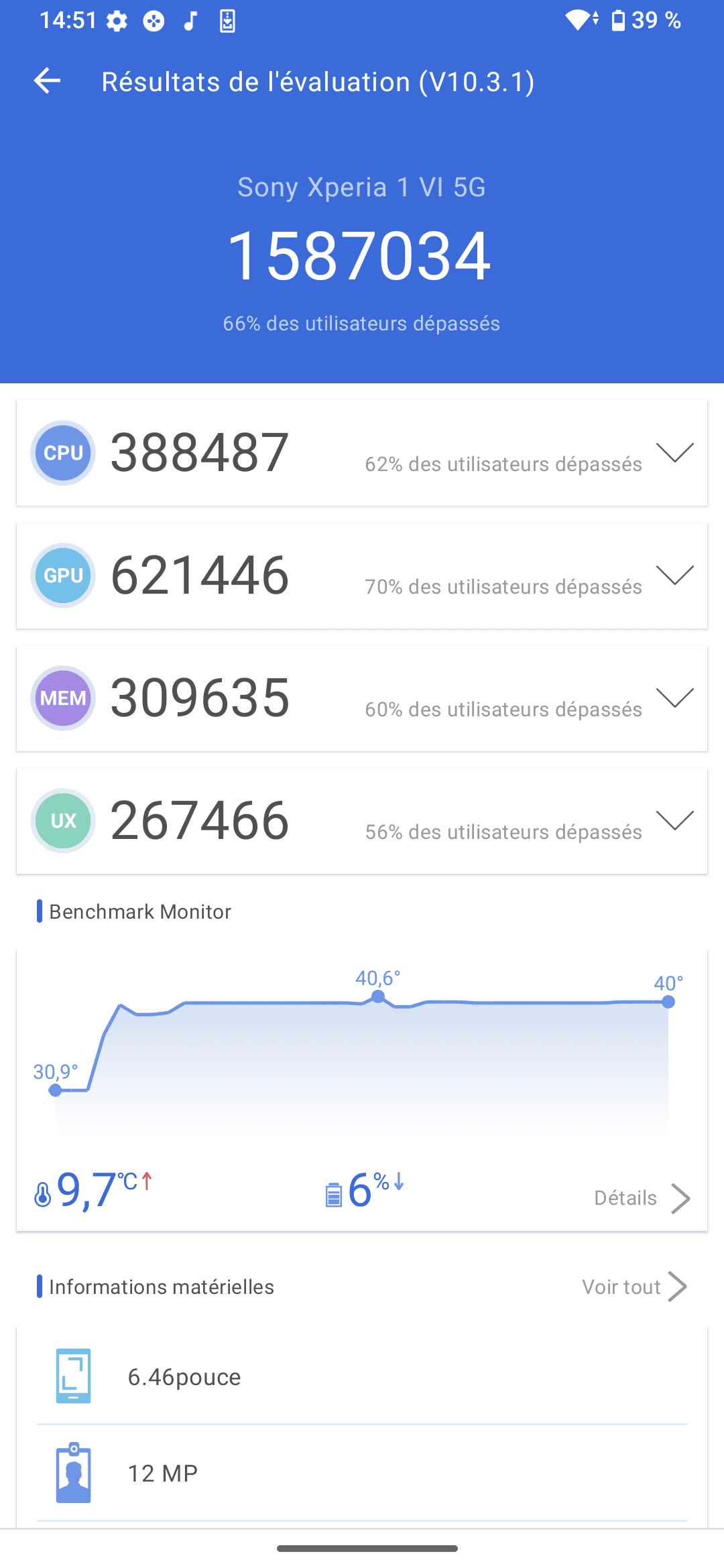This screenshot has height=1568, width=724.
Task: Tap the 40,6° peak temperature point
Action: tap(378, 996)
